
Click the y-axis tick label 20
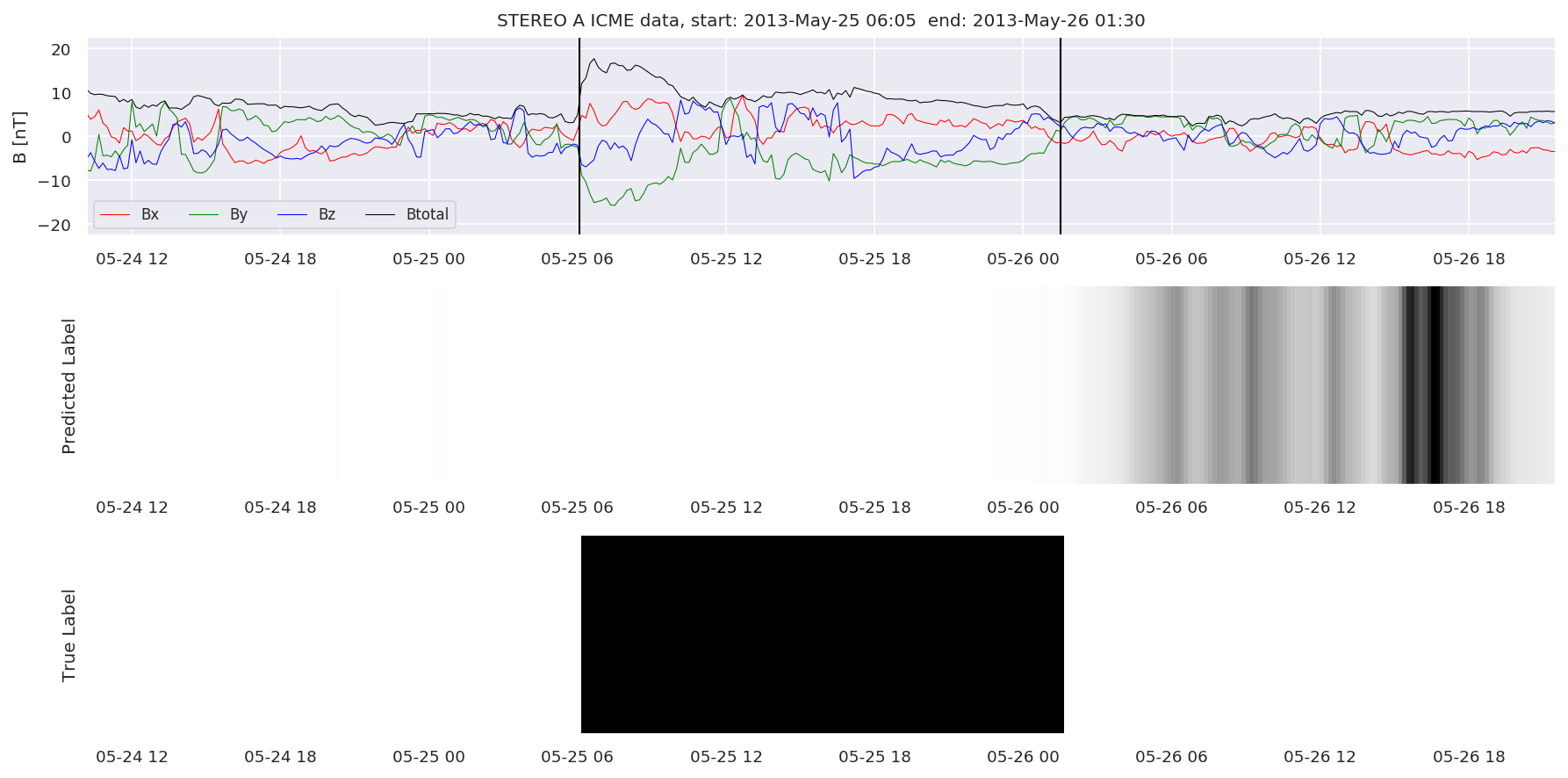(61, 50)
